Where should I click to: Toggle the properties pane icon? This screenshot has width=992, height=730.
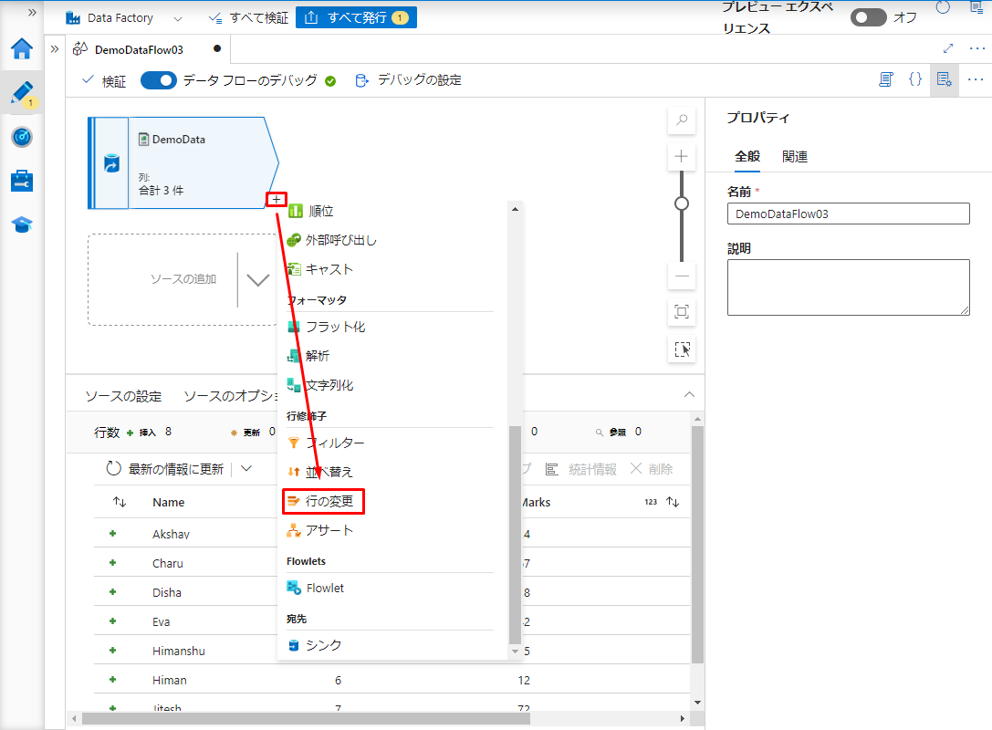point(945,80)
